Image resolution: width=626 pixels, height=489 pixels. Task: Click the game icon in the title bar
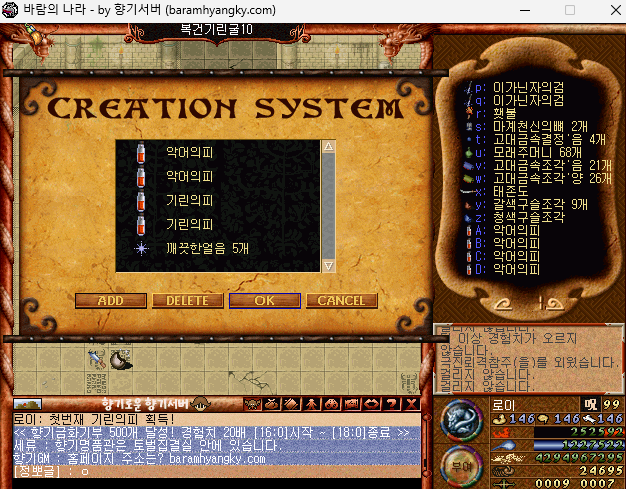point(10,10)
